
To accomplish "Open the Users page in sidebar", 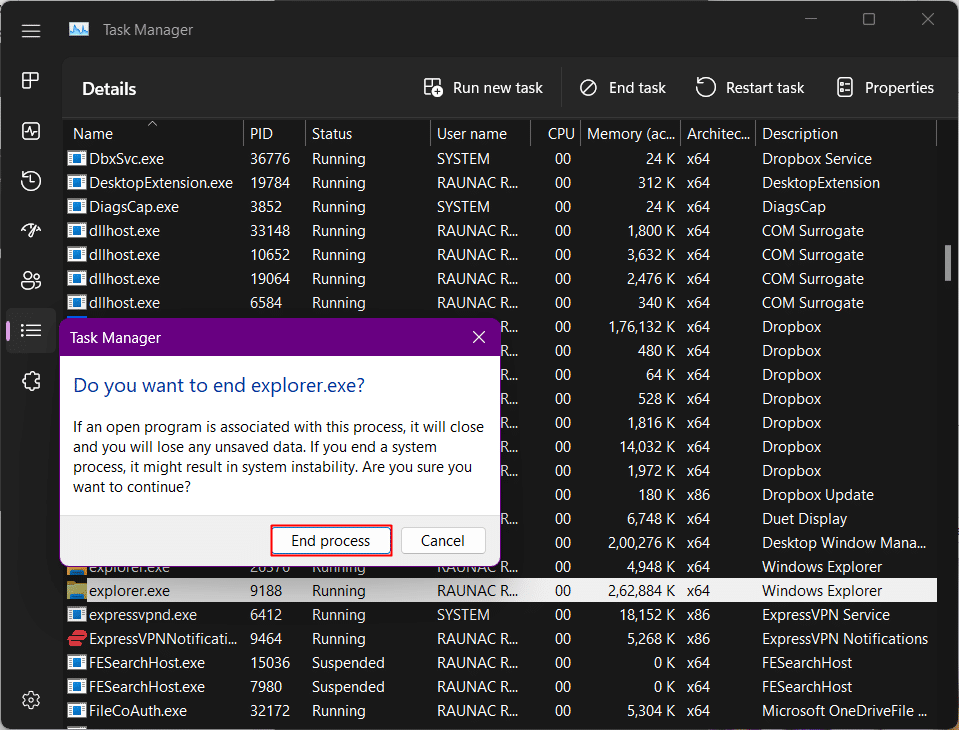I will 31,280.
